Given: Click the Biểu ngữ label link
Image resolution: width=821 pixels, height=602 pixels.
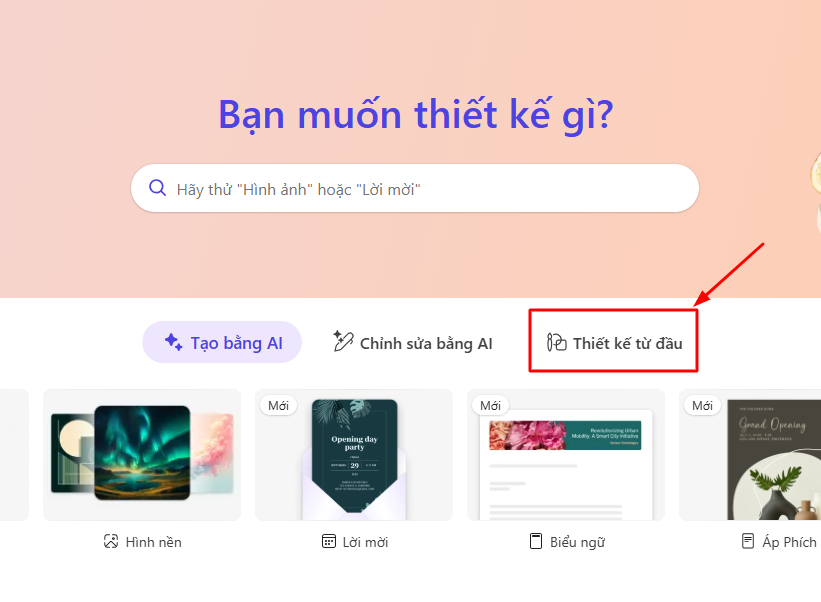Looking at the screenshot, I should point(578,542).
